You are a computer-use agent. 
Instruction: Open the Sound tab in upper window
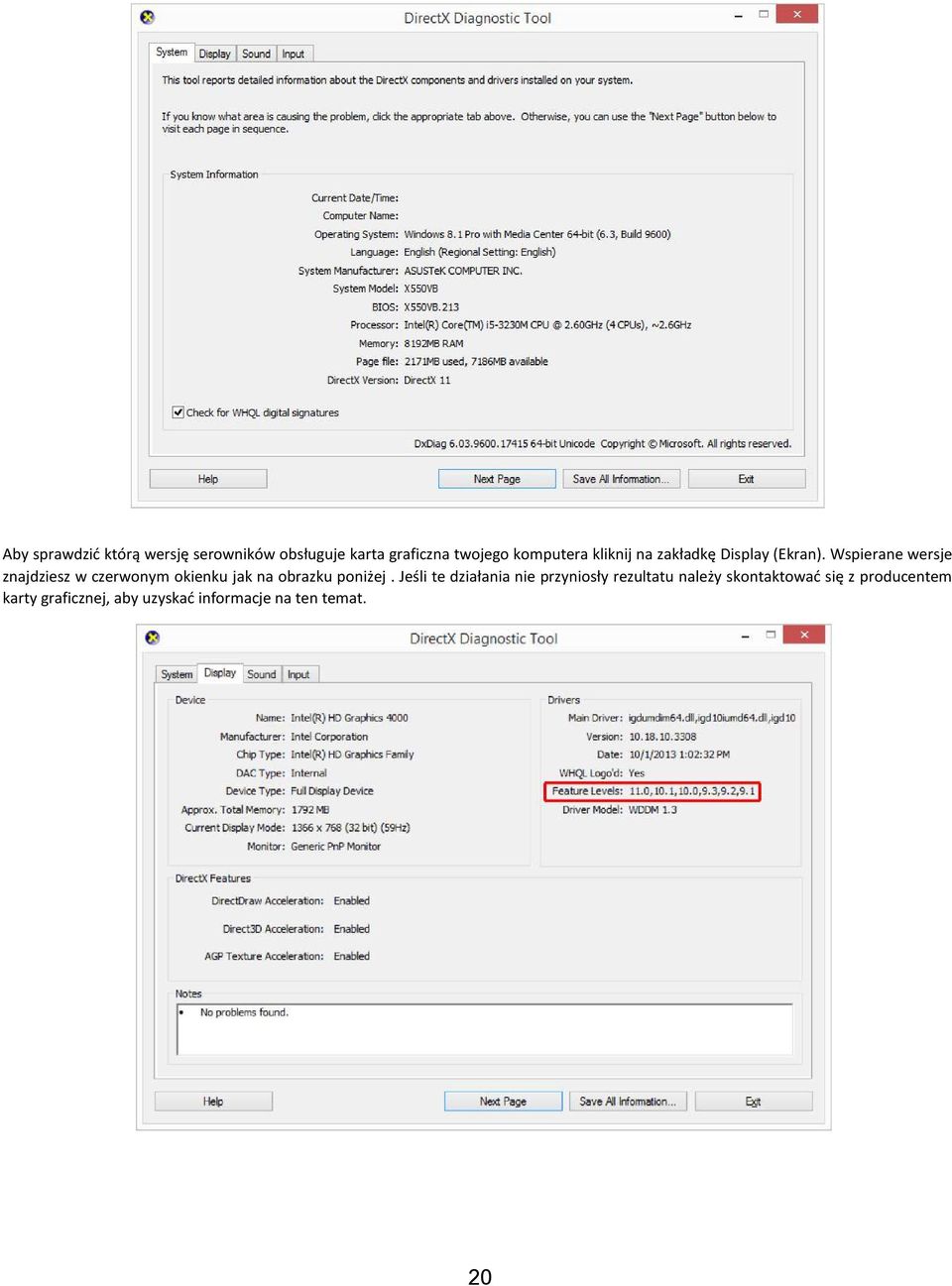256,54
